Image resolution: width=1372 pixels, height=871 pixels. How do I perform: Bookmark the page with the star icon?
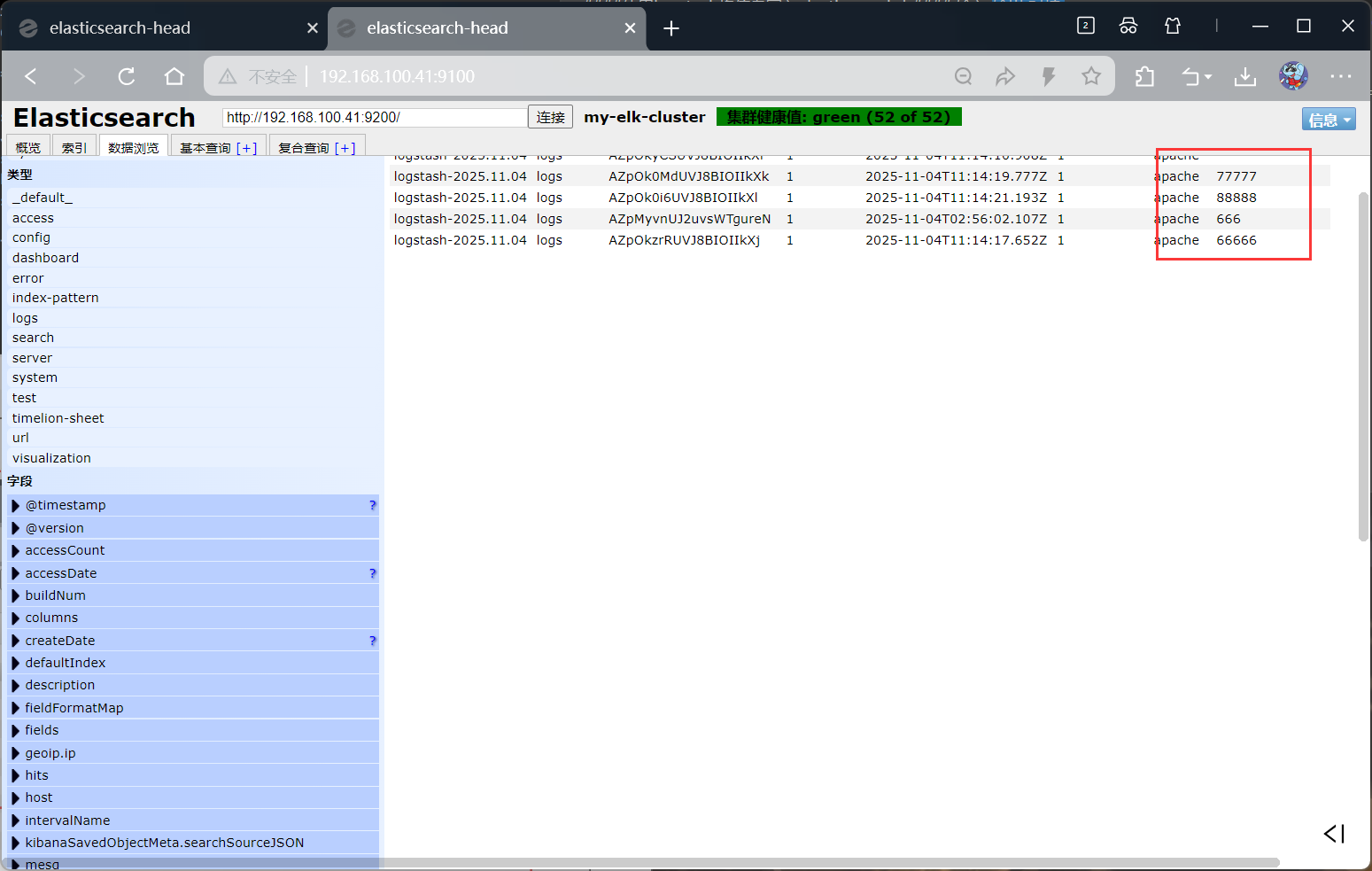1091,76
